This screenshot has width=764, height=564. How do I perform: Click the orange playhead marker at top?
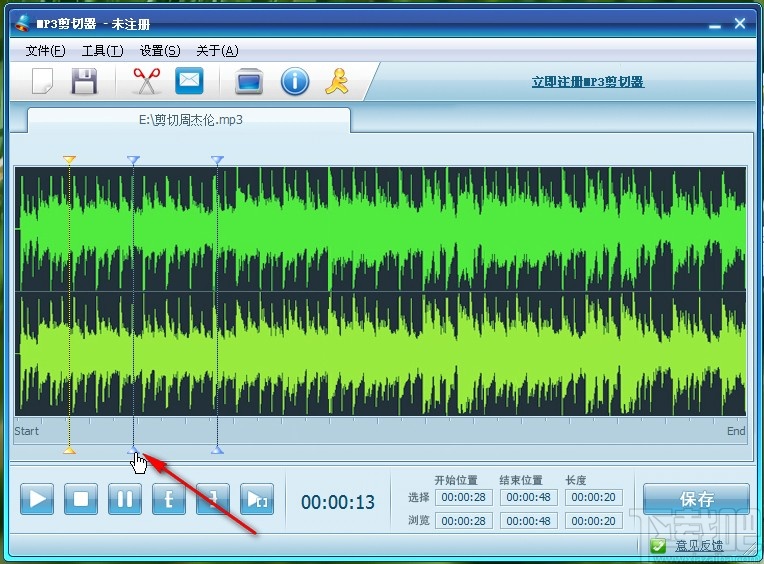(69, 159)
